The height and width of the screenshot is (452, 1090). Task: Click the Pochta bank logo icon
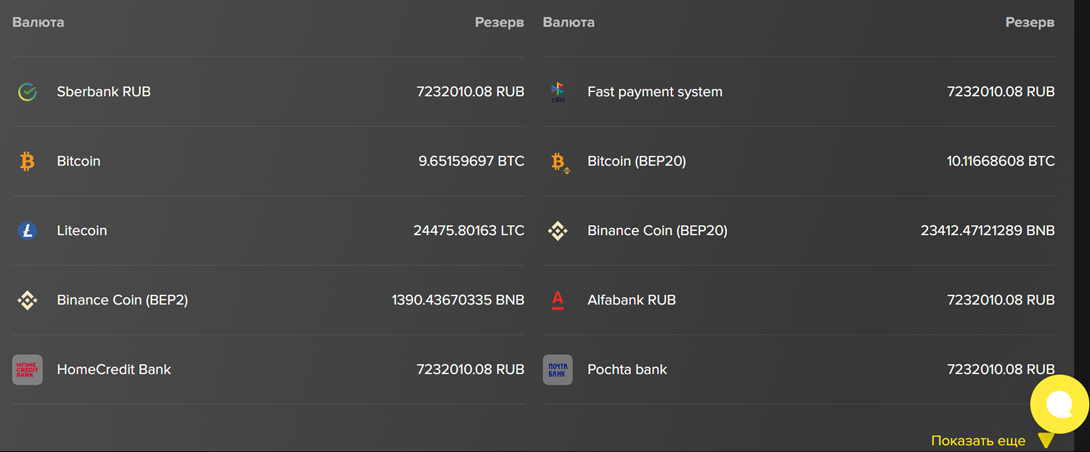pyautogui.click(x=558, y=370)
